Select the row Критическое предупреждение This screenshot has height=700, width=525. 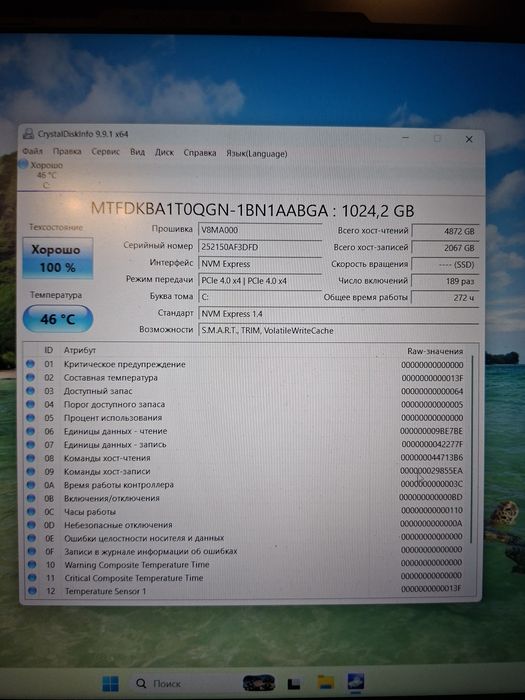click(245, 364)
